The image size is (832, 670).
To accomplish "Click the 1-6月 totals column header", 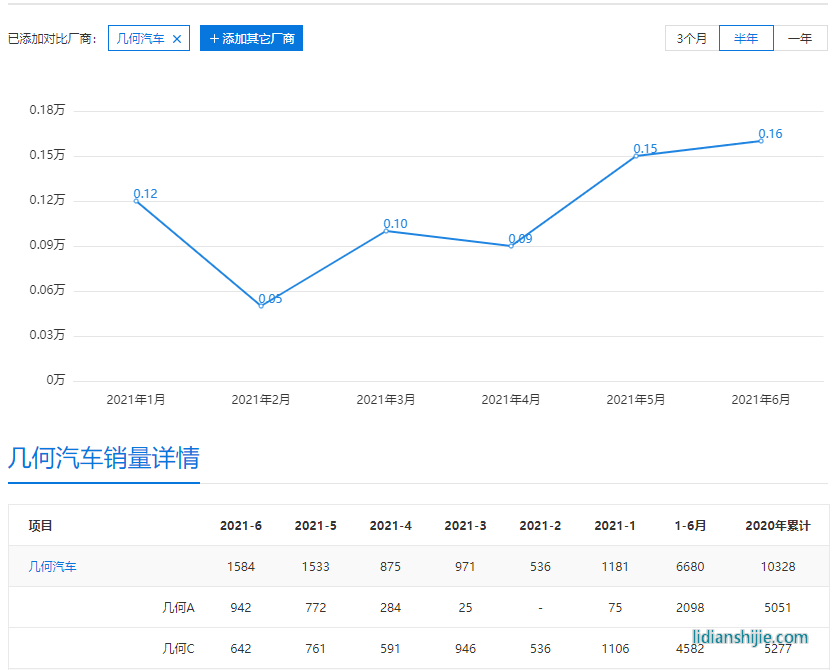I will tap(691, 525).
